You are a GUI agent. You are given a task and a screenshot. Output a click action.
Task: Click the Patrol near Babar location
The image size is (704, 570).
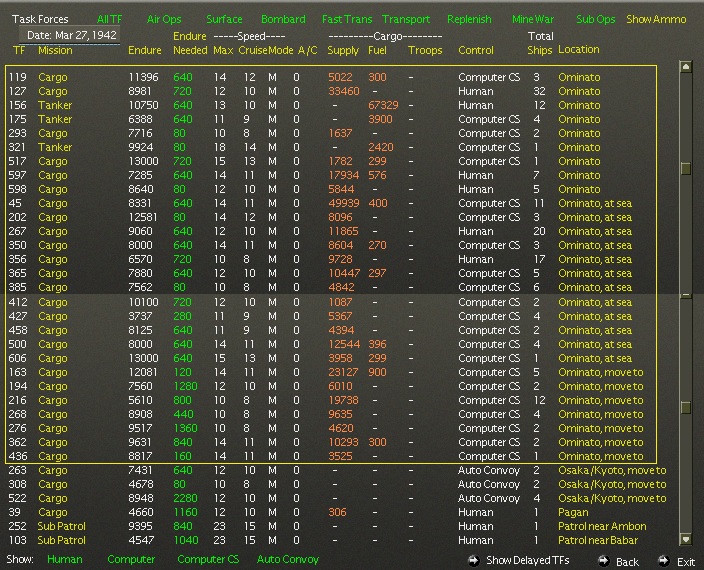coord(598,540)
